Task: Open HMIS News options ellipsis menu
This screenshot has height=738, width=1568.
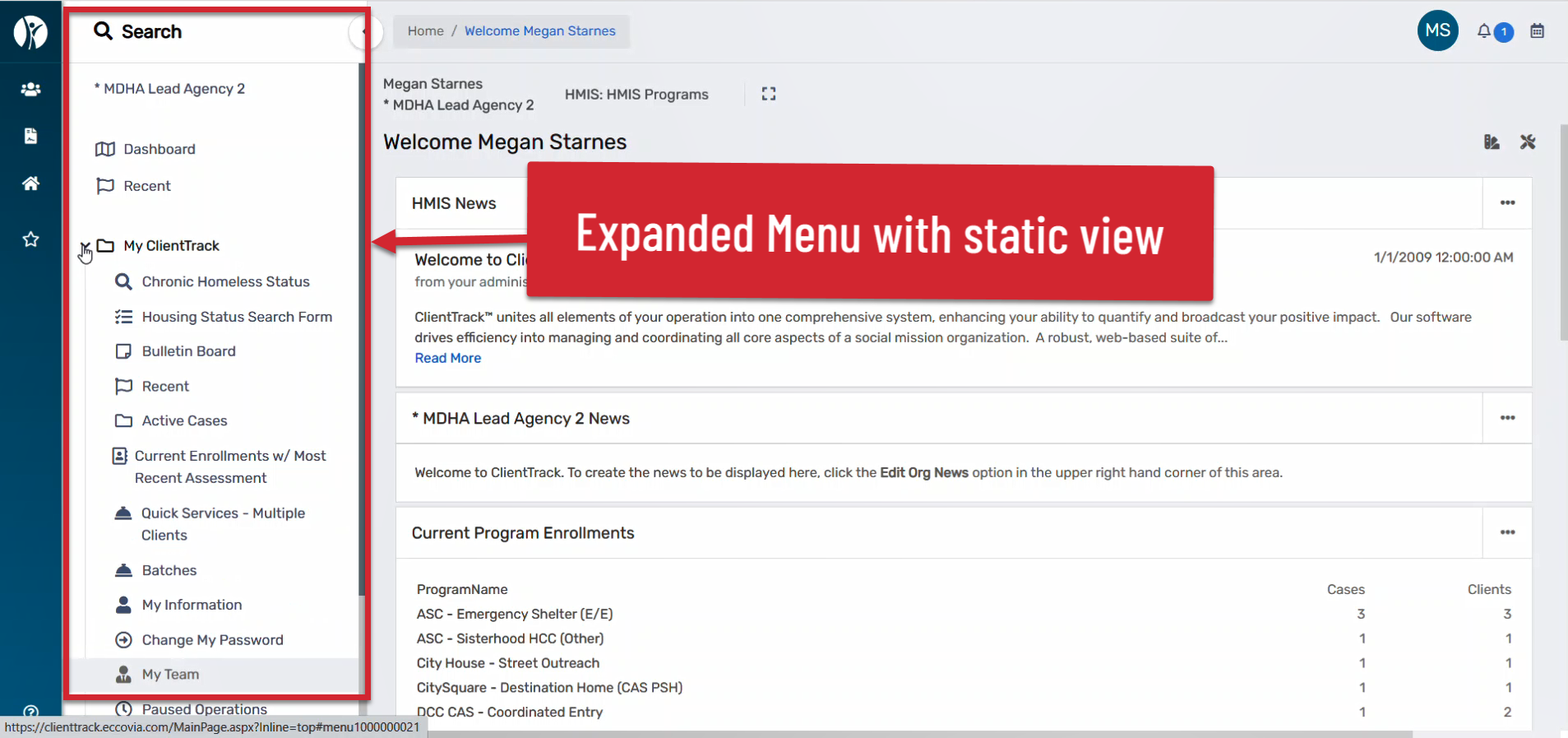Action: 1507,203
